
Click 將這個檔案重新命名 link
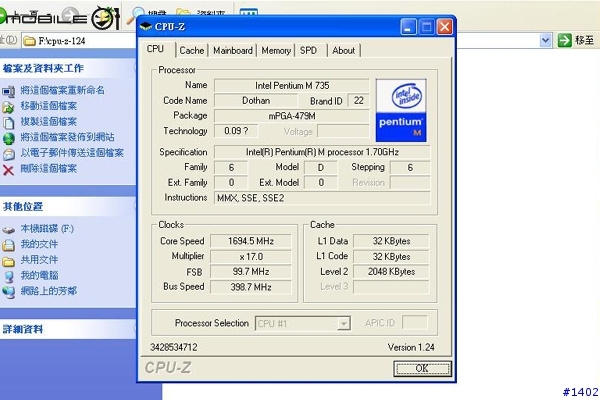pos(62,90)
